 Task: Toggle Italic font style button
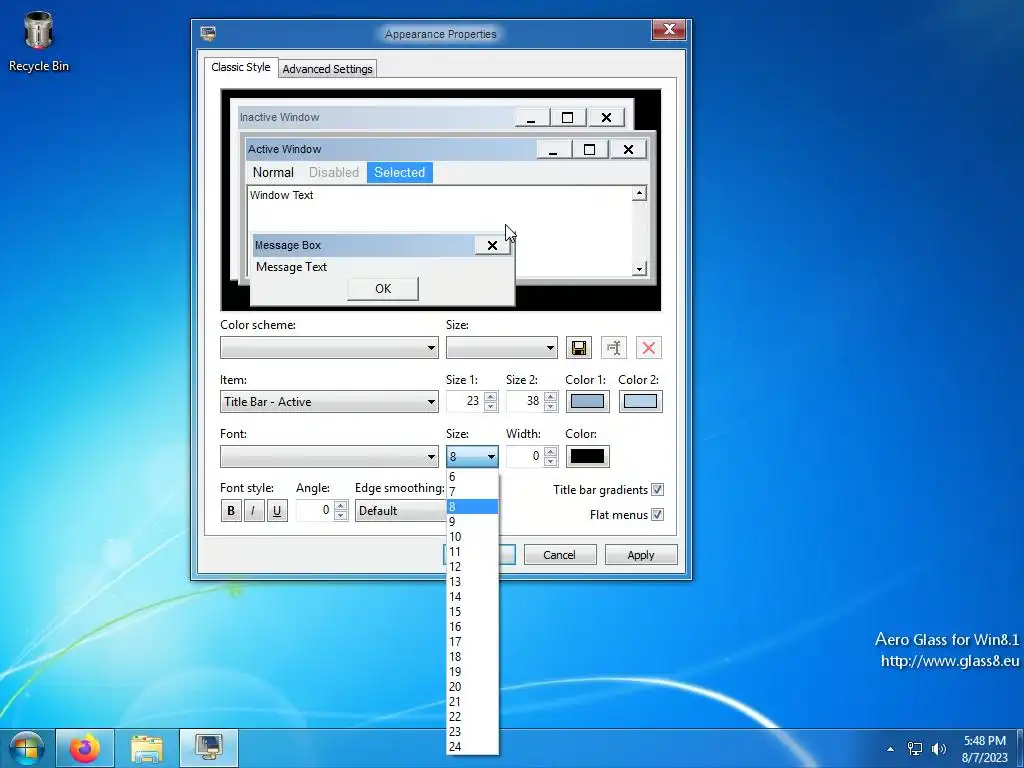pyautogui.click(x=253, y=511)
